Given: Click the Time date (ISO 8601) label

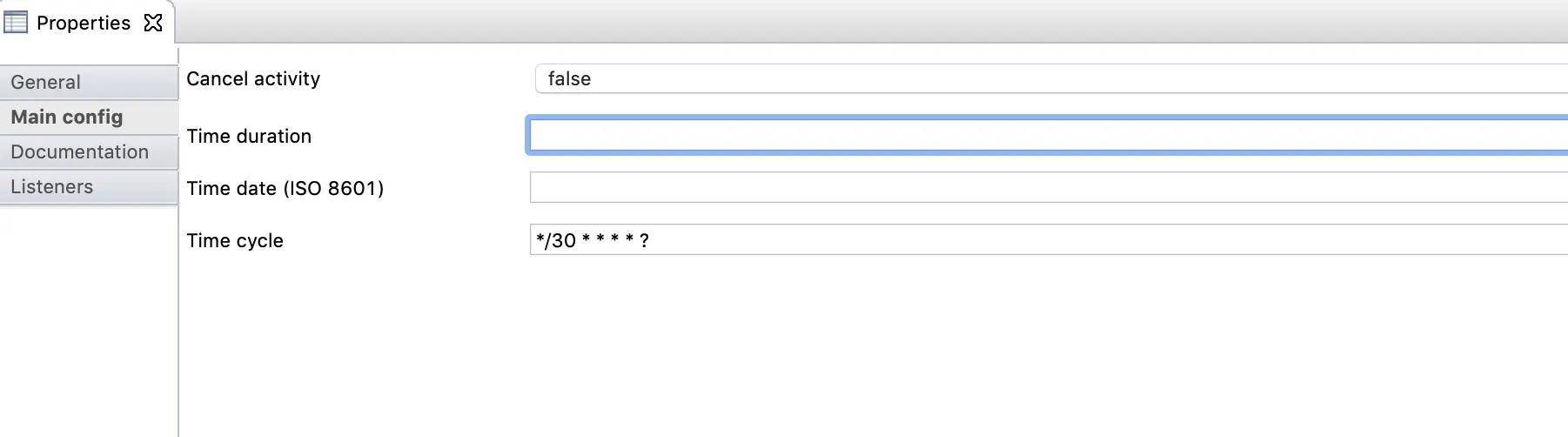Looking at the screenshot, I should tap(285, 188).
